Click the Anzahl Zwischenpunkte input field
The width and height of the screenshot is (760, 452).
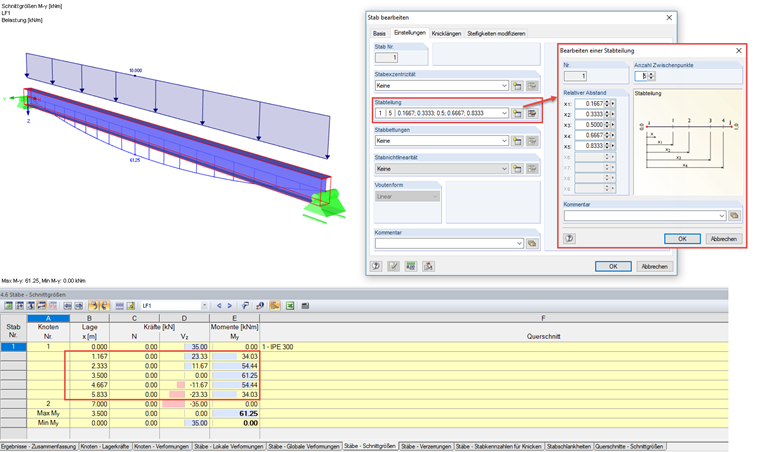pyautogui.click(x=641, y=76)
